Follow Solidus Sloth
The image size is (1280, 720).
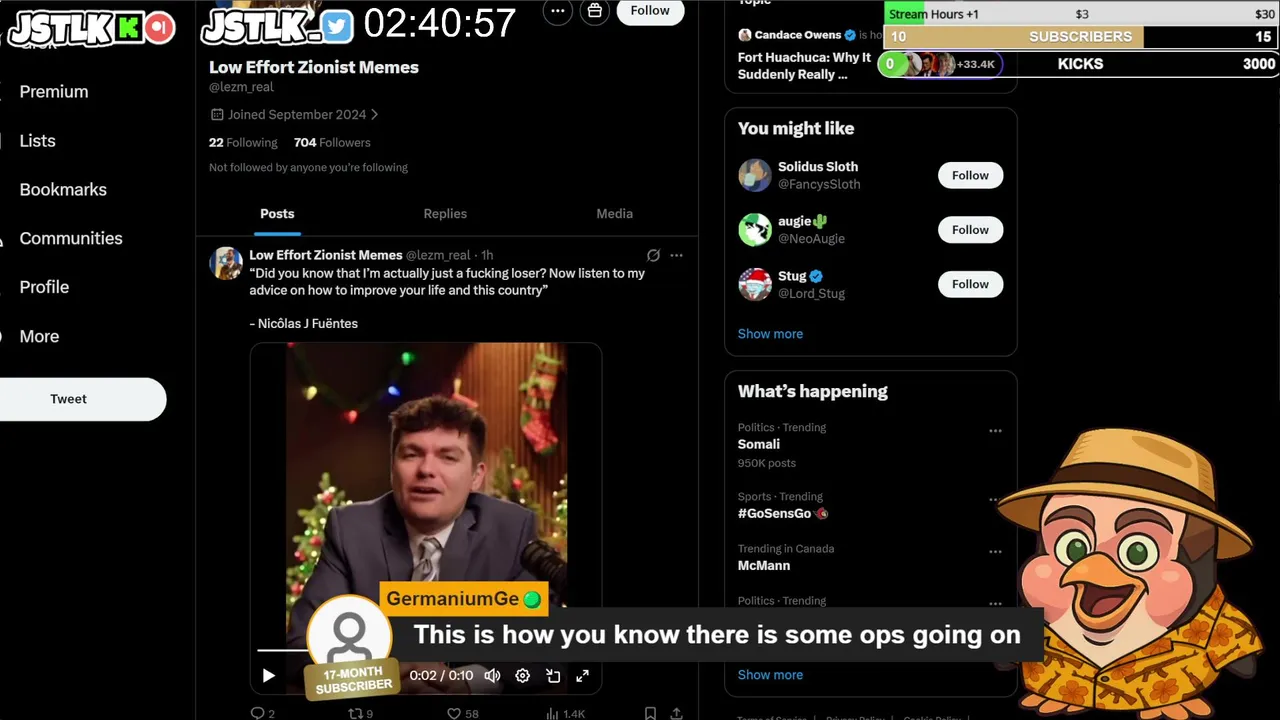click(970, 175)
